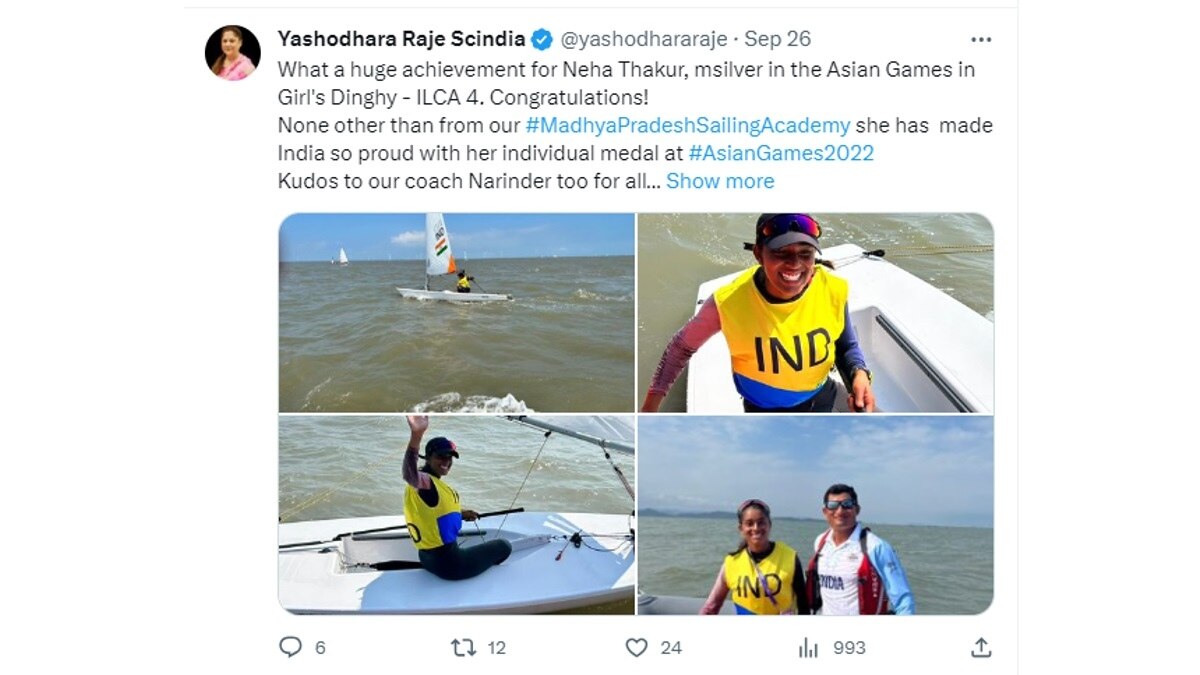The height and width of the screenshot is (675, 1200).
Task: Click the reply speech bubble icon
Action: click(x=290, y=647)
